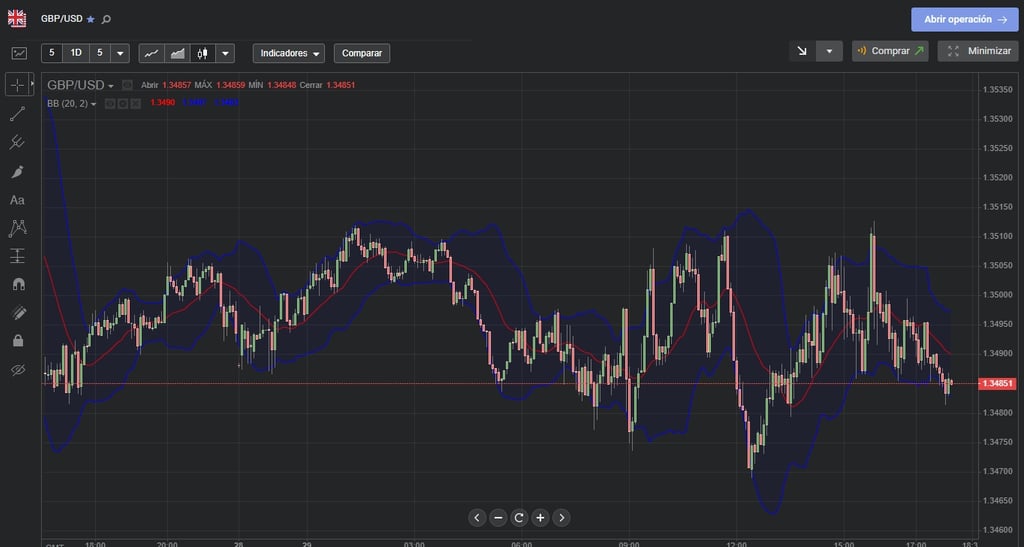Switch to area chart style
The height and width of the screenshot is (547, 1024).
coord(177,54)
